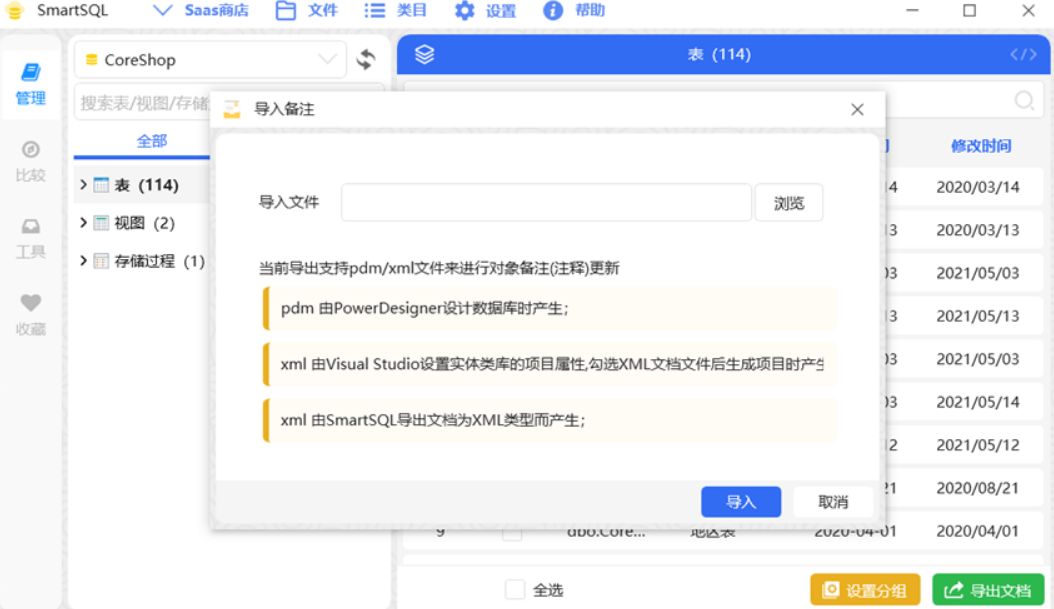Click the 2021/05/14 date cell
Screen dimensions: 1054x609
[978, 402]
